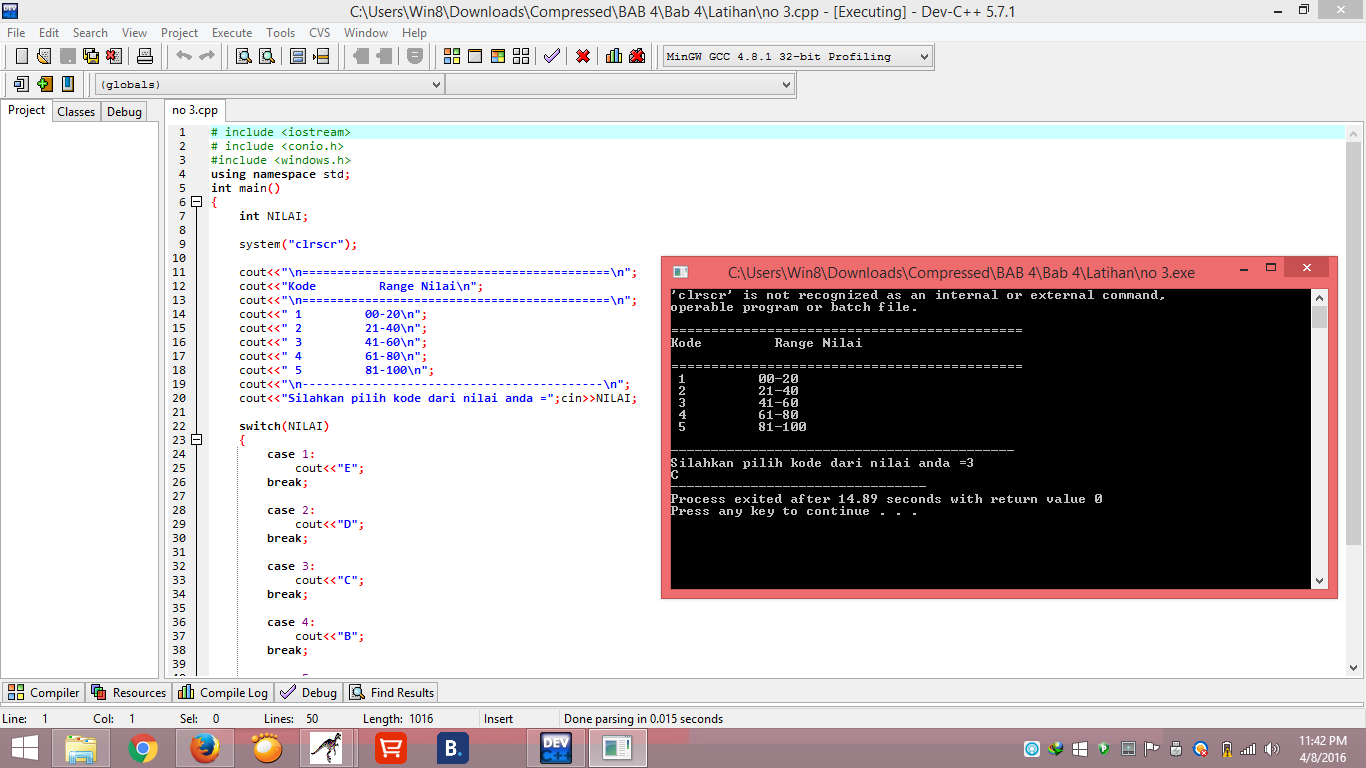Run syntax check using the checkmark icon
Image resolution: width=1366 pixels, height=768 pixels.
click(x=552, y=57)
